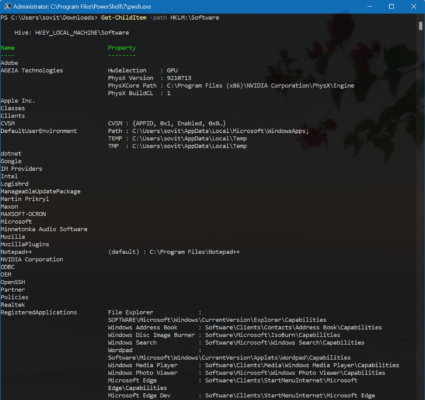Select the Maxon entry

9,206
